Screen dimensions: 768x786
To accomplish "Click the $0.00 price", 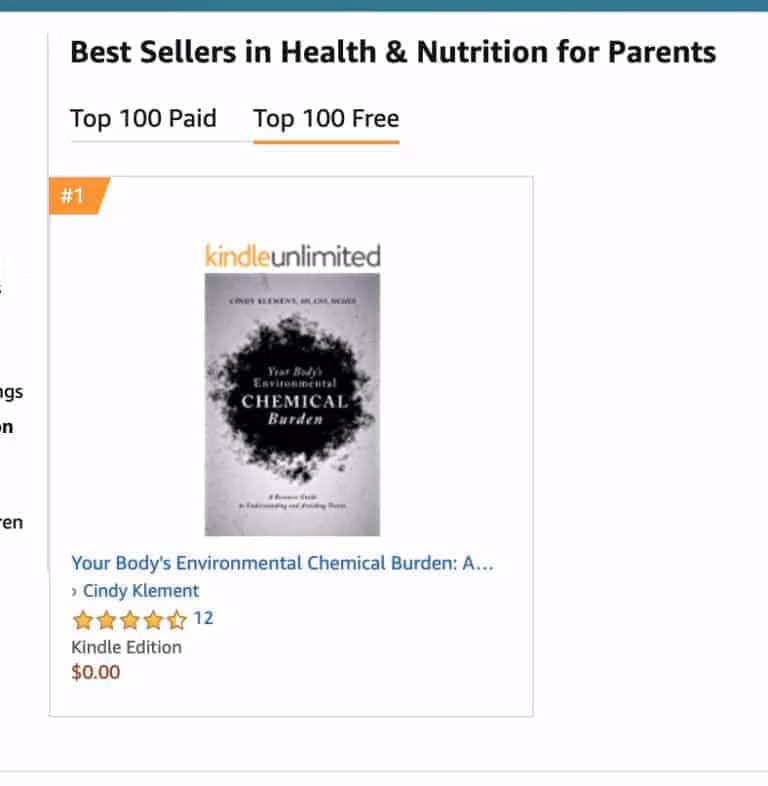I will [x=96, y=672].
